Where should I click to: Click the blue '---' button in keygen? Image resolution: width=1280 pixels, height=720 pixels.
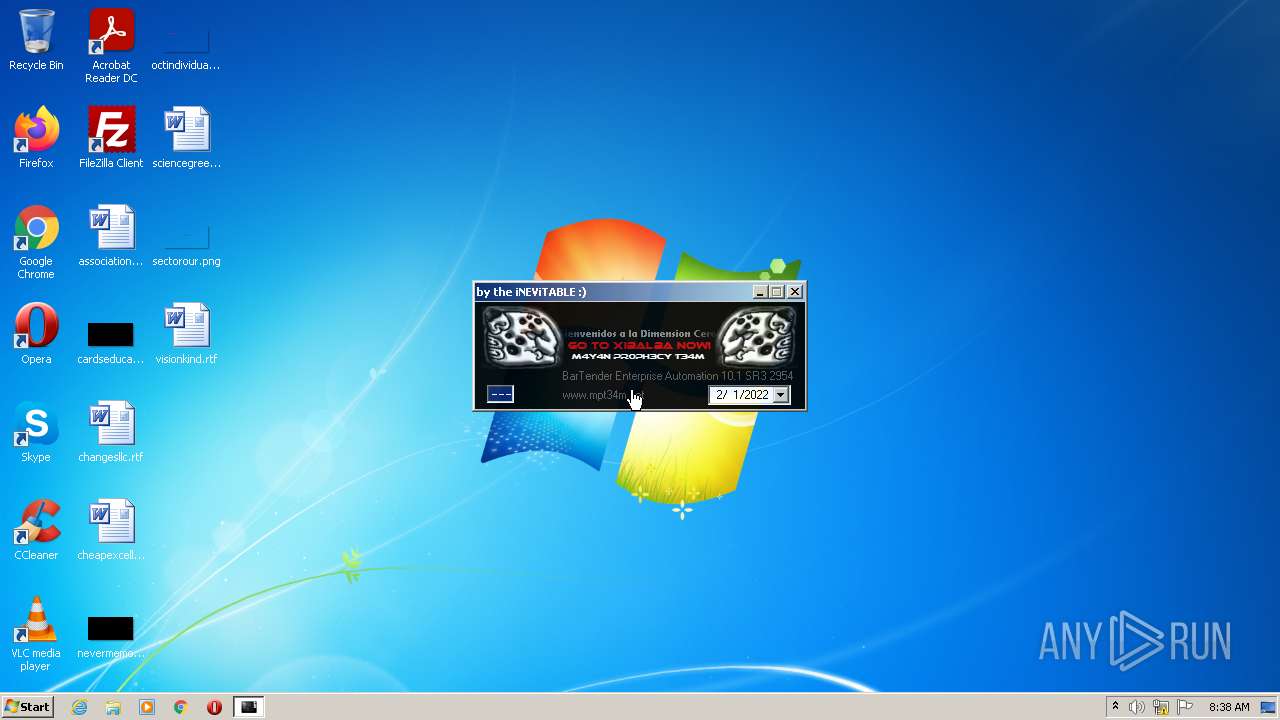pyautogui.click(x=500, y=394)
